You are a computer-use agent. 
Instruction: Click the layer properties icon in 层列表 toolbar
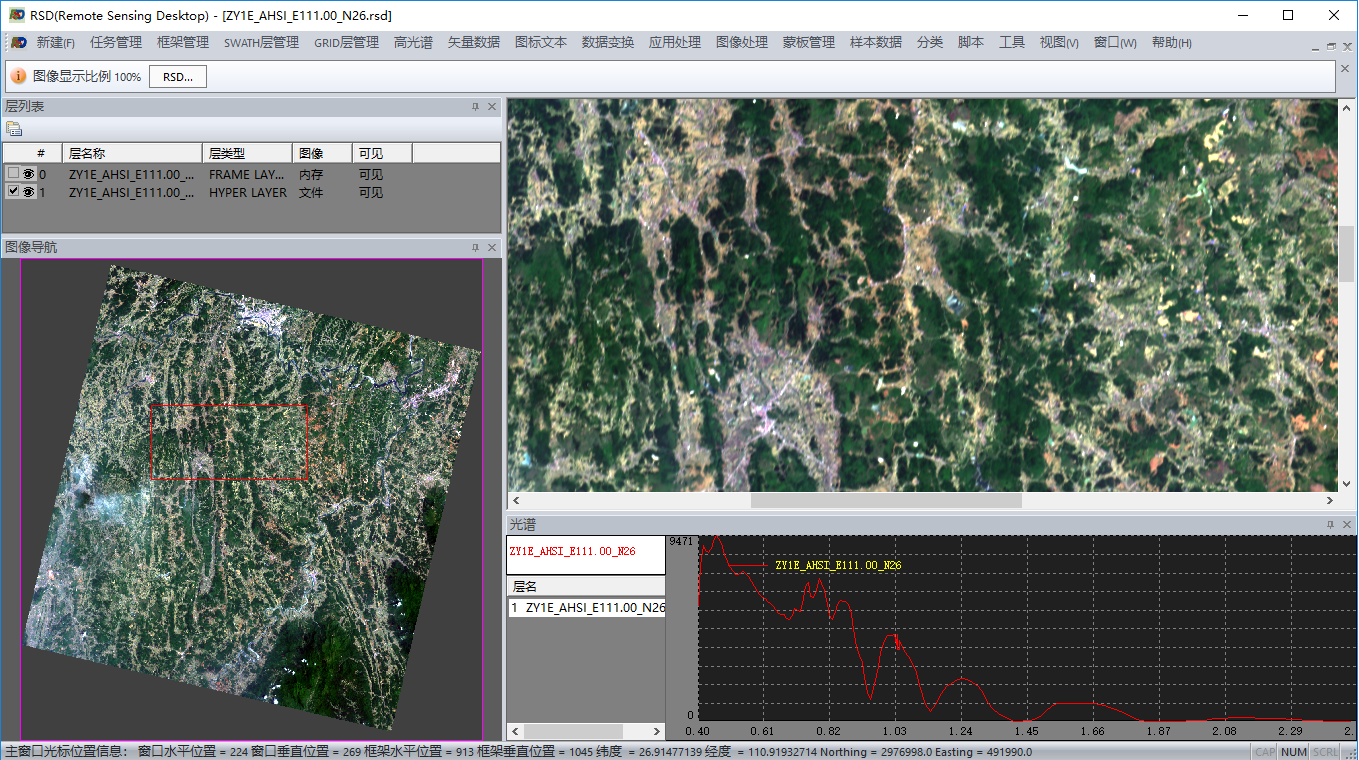pos(14,129)
